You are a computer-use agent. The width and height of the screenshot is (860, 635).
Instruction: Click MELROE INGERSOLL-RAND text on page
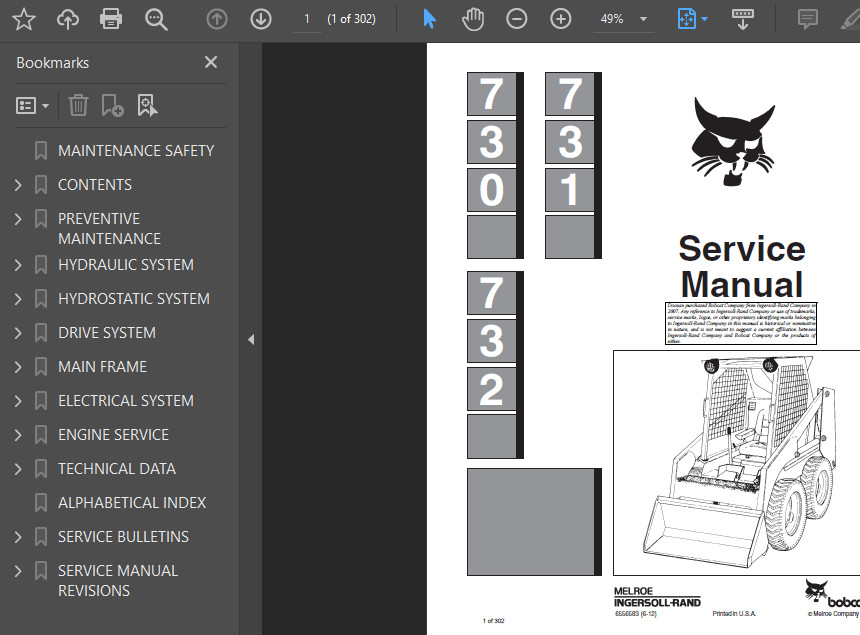(657, 597)
